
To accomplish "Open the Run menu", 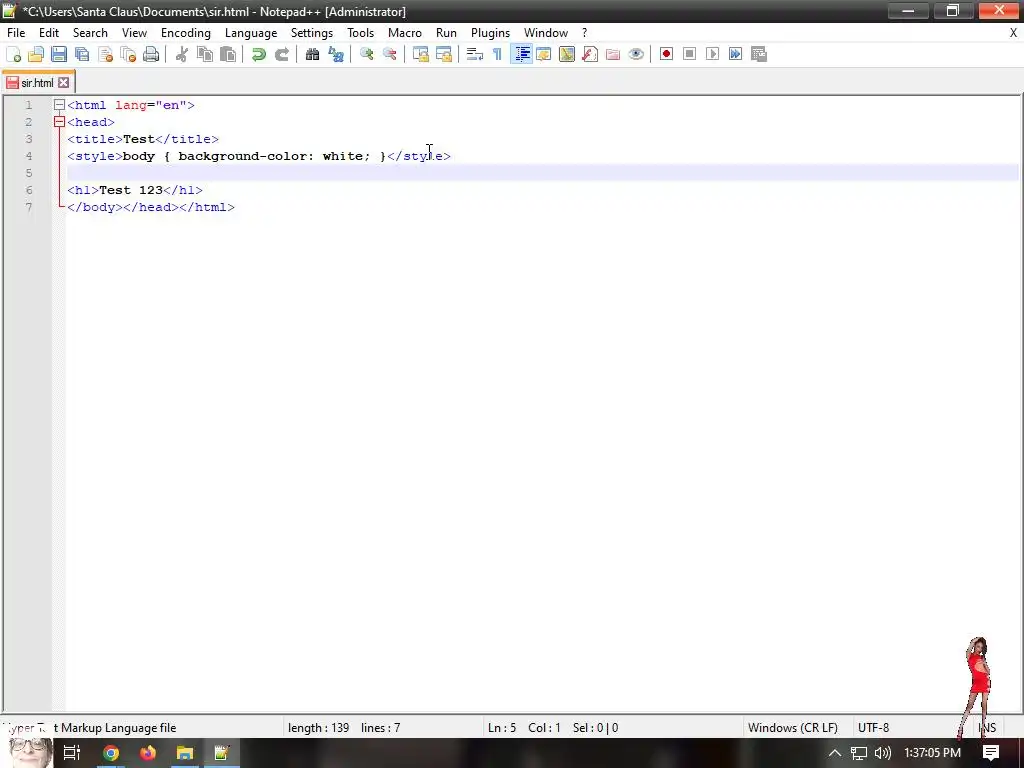I will [446, 33].
